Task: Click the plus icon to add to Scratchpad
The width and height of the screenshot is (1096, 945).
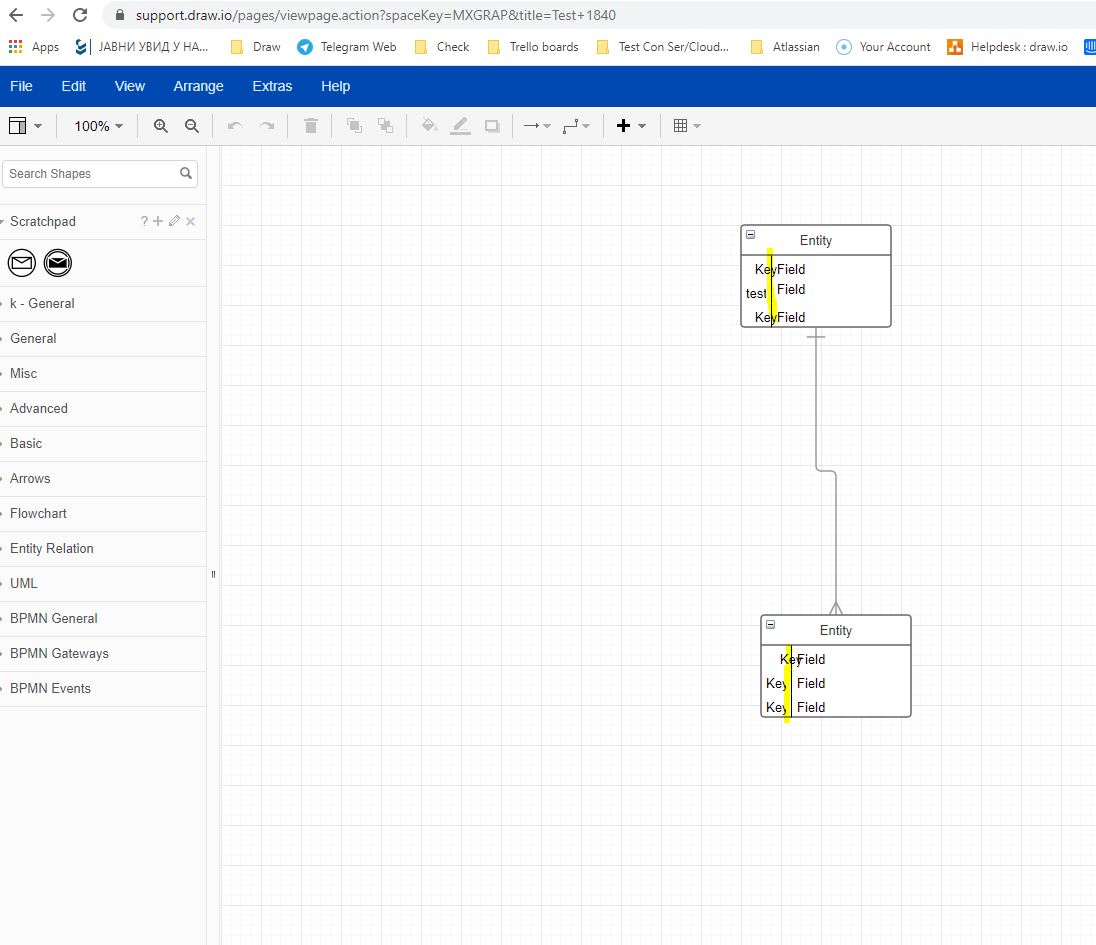Action: (158, 221)
